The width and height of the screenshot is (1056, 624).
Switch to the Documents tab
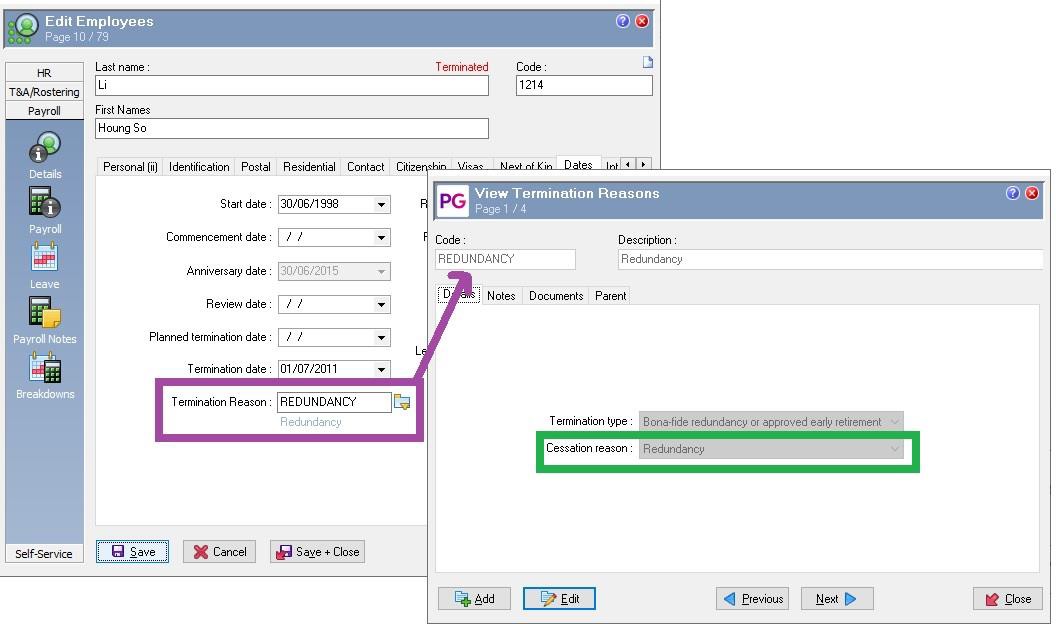click(556, 296)
